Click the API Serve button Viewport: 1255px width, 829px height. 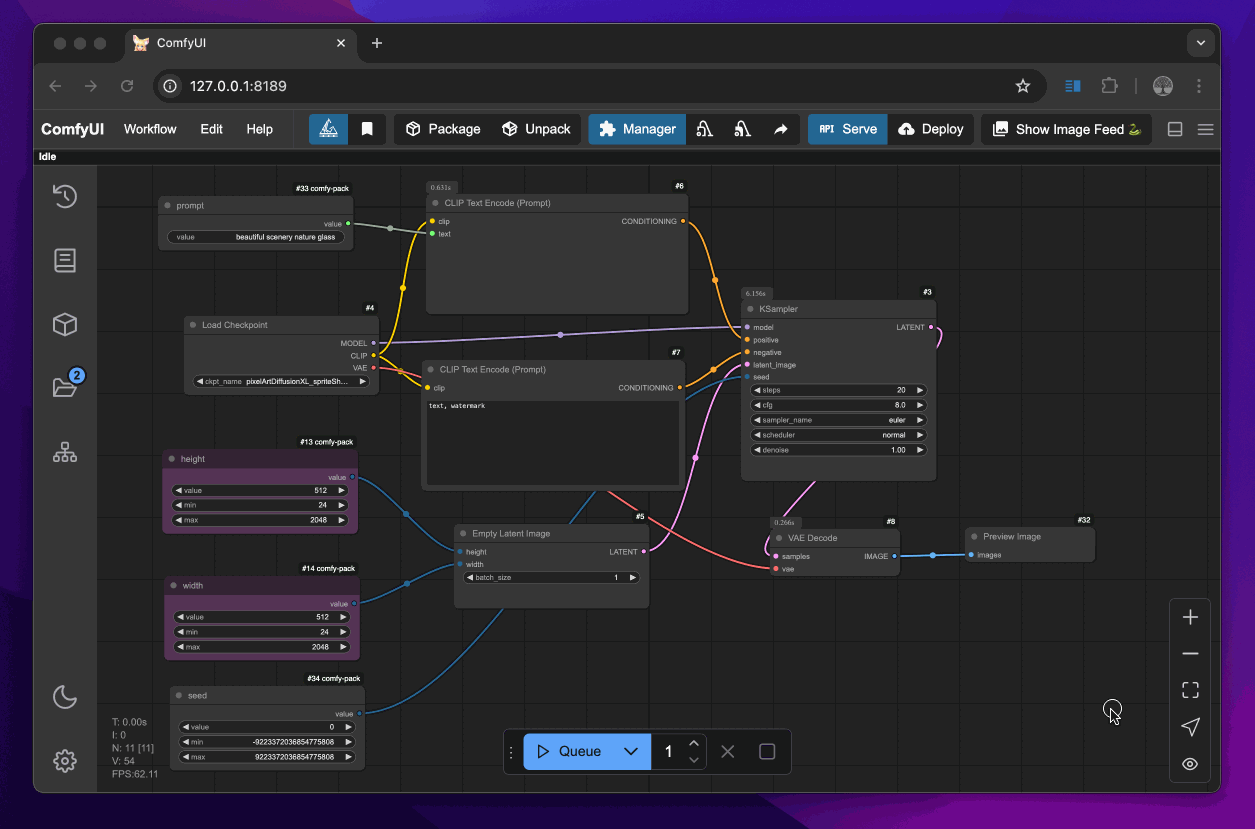(847, 129)
